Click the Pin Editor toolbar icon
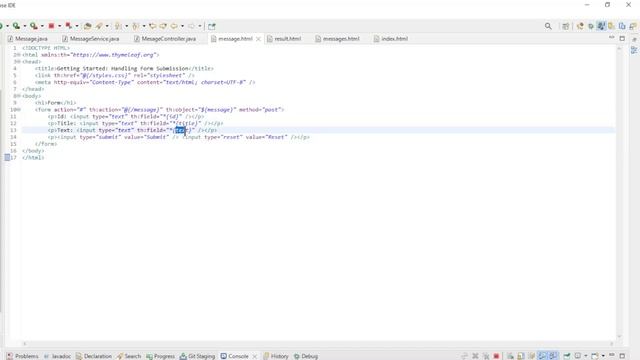Viewport: 640px width, 360px height. (211, 27)
